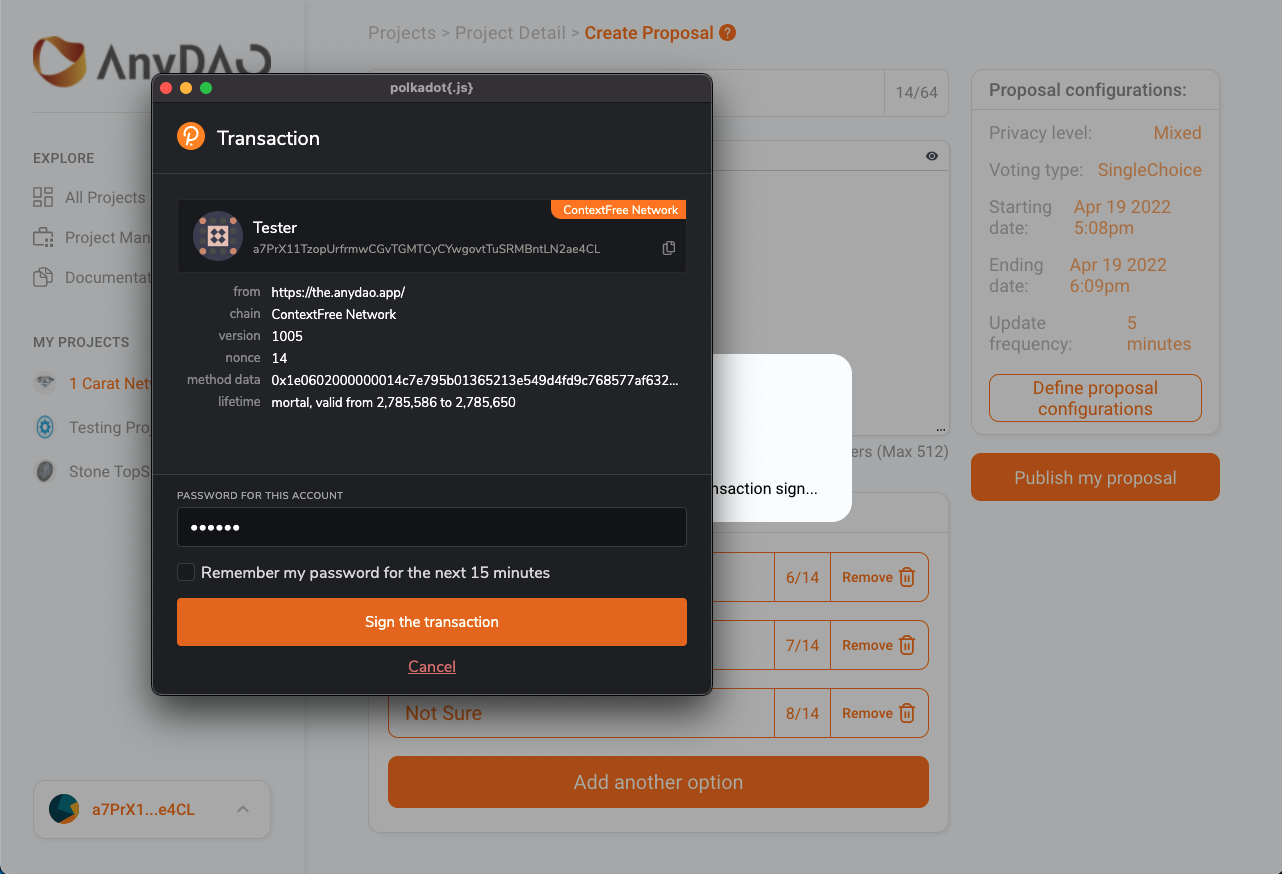Expand the a7PrX1...e4CL account chevron

coord(243,809)
